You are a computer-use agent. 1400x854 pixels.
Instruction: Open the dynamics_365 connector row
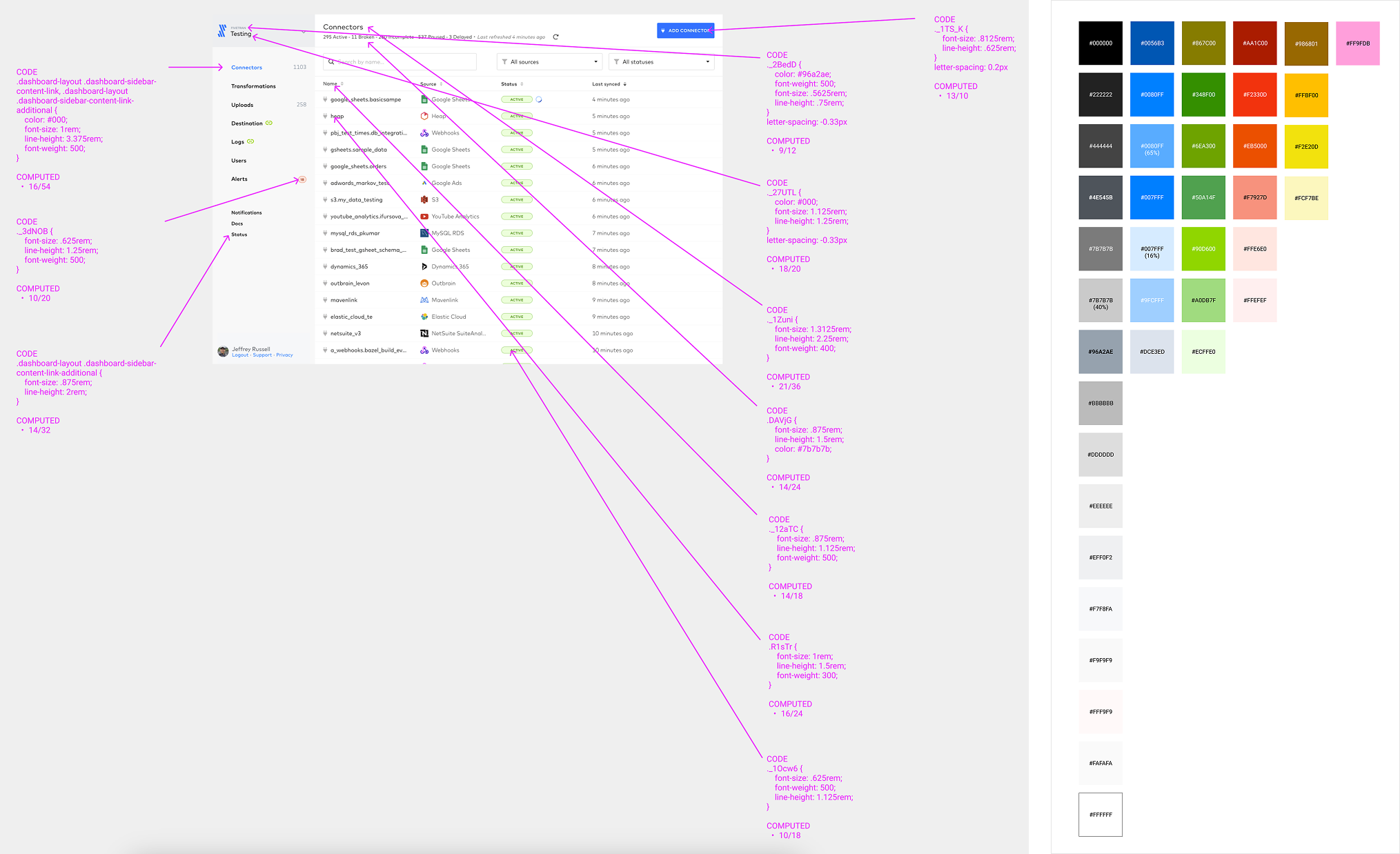[519, 266]
